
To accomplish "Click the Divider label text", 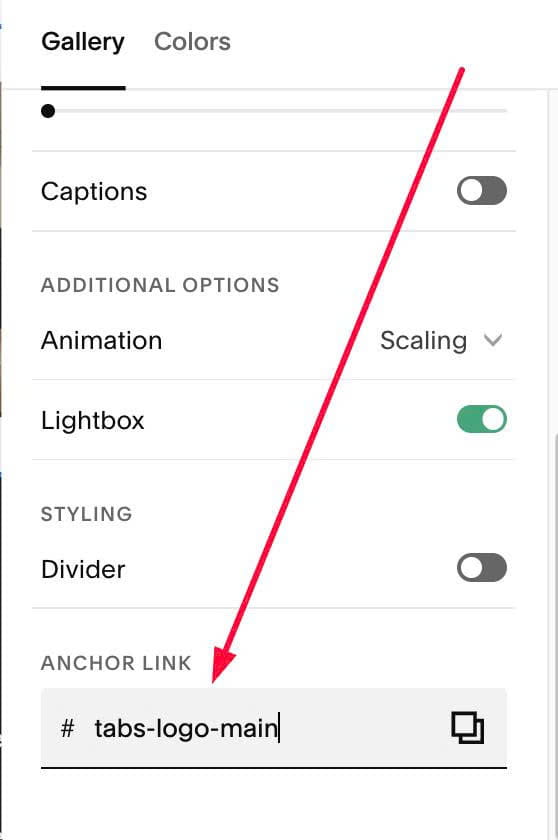I will 83,569.
